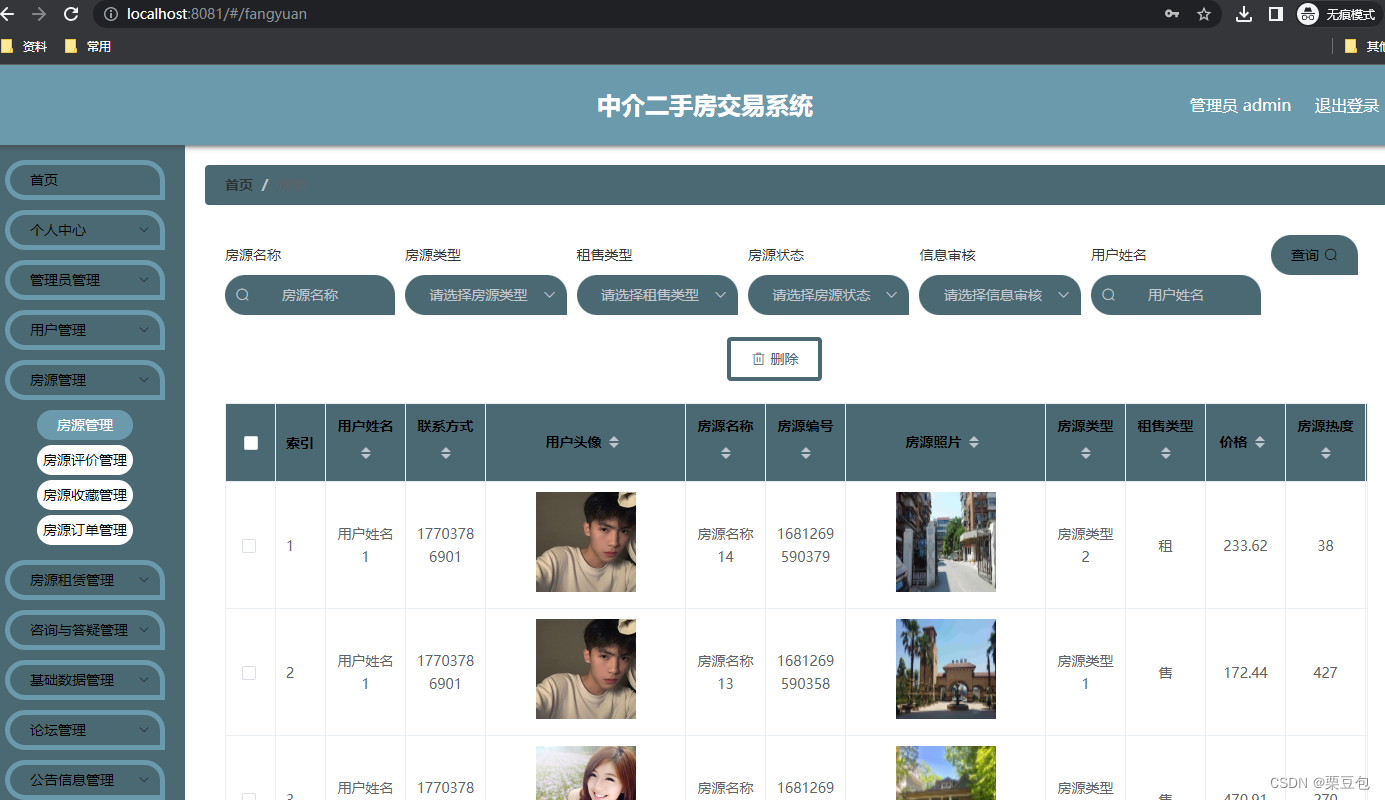Click 房源编号 cell 1681269590379
Image resolution: width=1385 pixels, height=800 pixels.
(805, 545)
